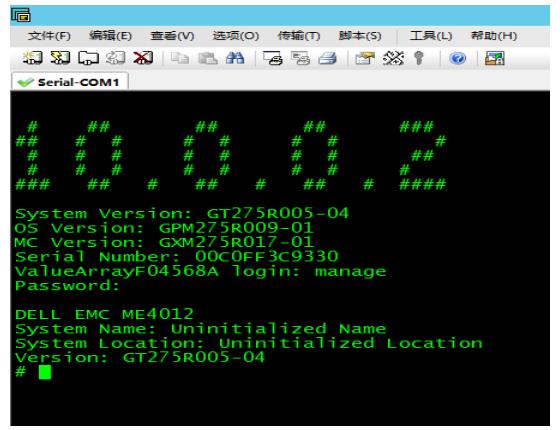Click the large ASCII-art 10.0.0.2 banner
The height and width of the screenshot is (430, 560).
[231, 155]
